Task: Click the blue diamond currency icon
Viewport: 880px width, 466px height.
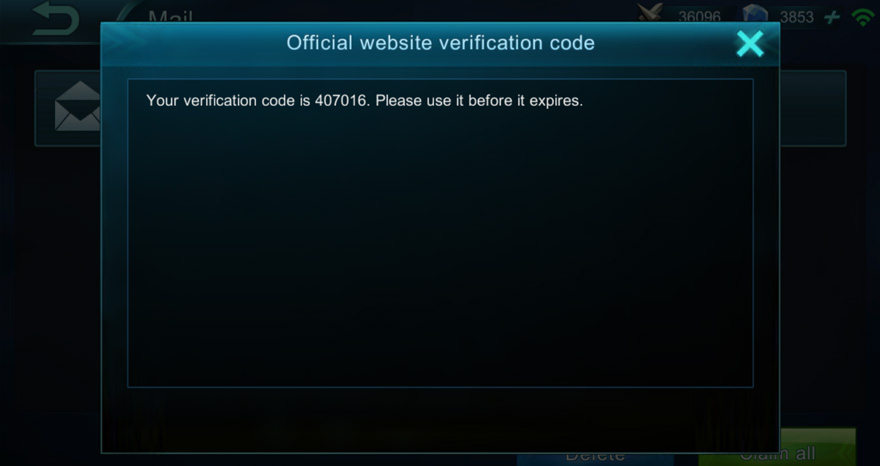Action: click(755, 13)
